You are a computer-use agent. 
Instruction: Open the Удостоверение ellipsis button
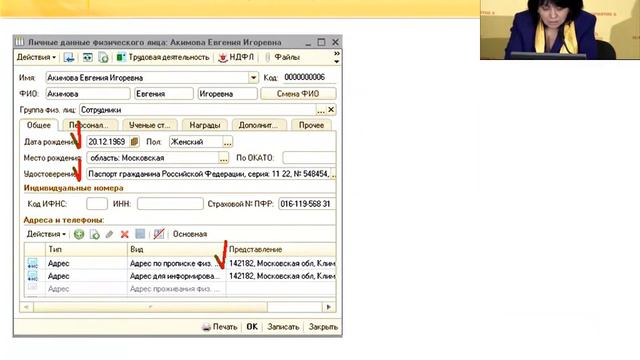pyautogui.click(x=333, y=174)
